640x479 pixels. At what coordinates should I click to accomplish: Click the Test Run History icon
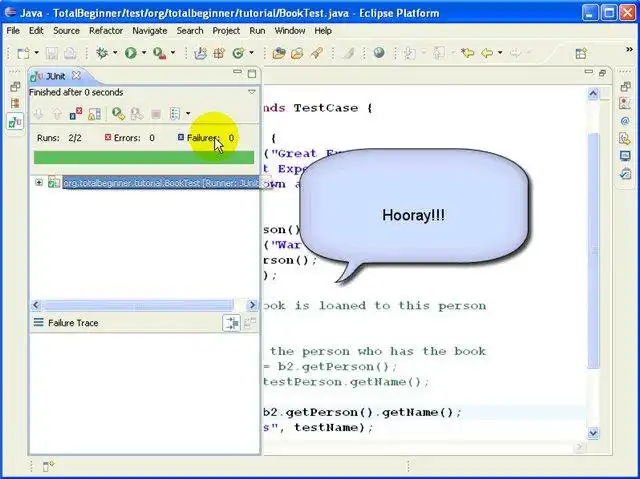175,114
